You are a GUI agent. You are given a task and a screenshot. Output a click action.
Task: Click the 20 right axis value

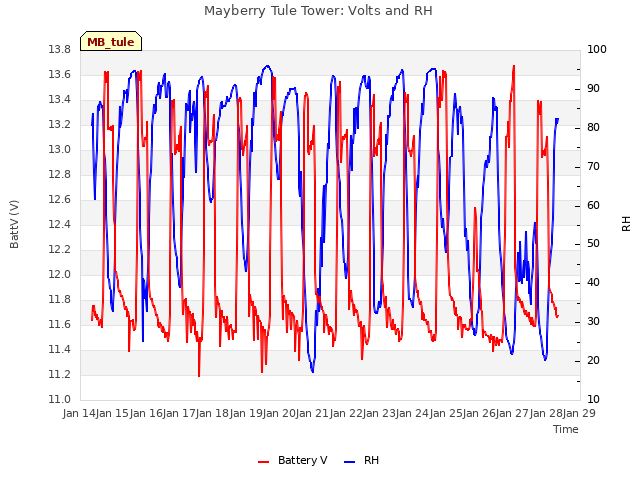coord(593,361)
